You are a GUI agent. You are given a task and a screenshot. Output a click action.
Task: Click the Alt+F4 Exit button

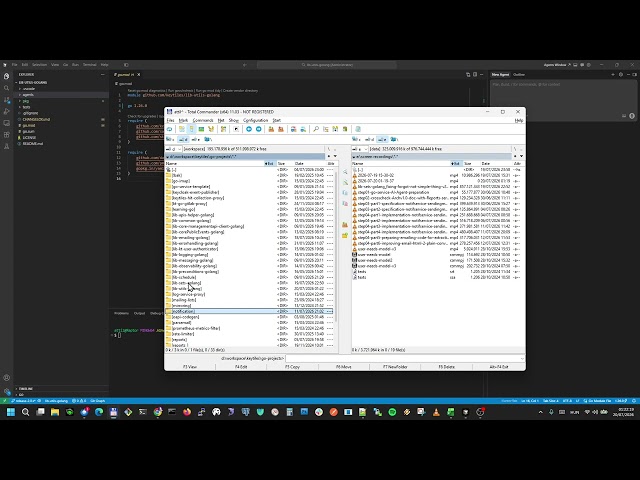tap(499, 367)
